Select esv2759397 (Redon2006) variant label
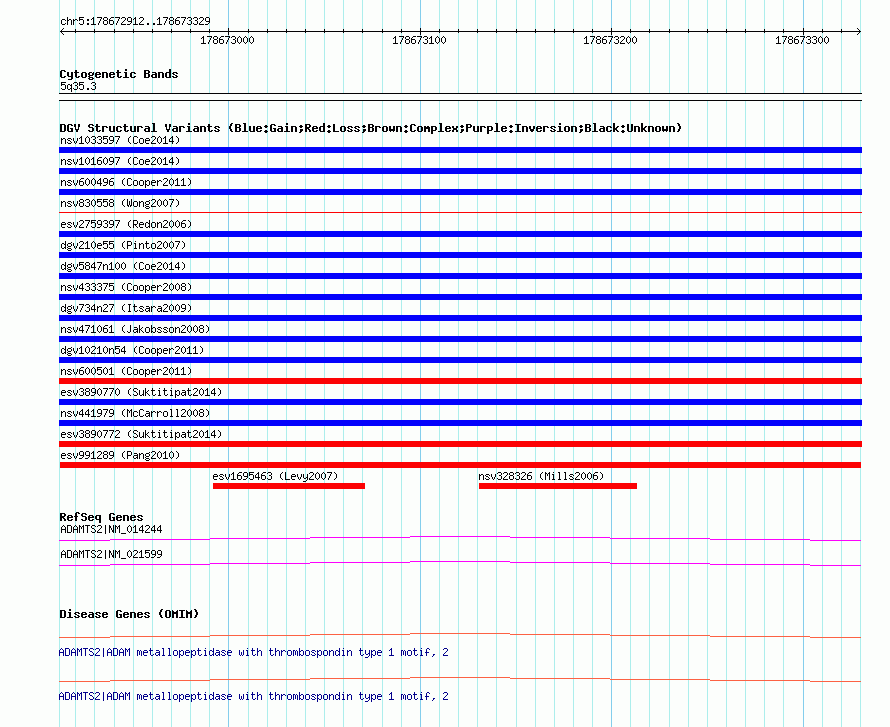This screenshot has width=890, height=727. tap(126, 224)
